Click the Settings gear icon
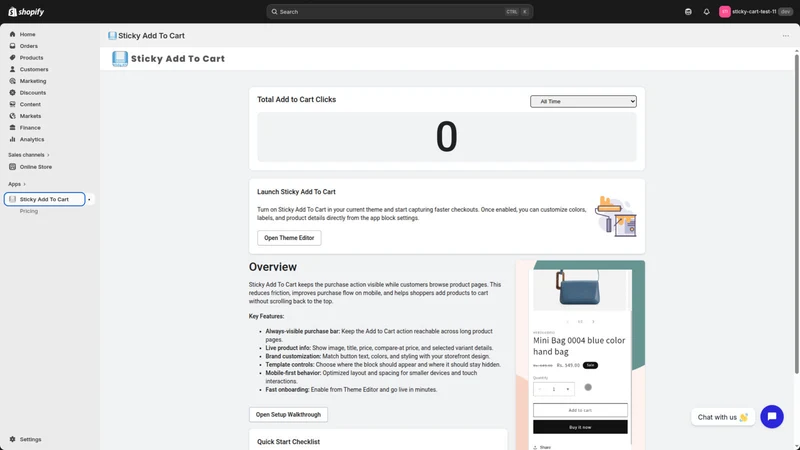The image size is (800, 450). pos(12,439)
